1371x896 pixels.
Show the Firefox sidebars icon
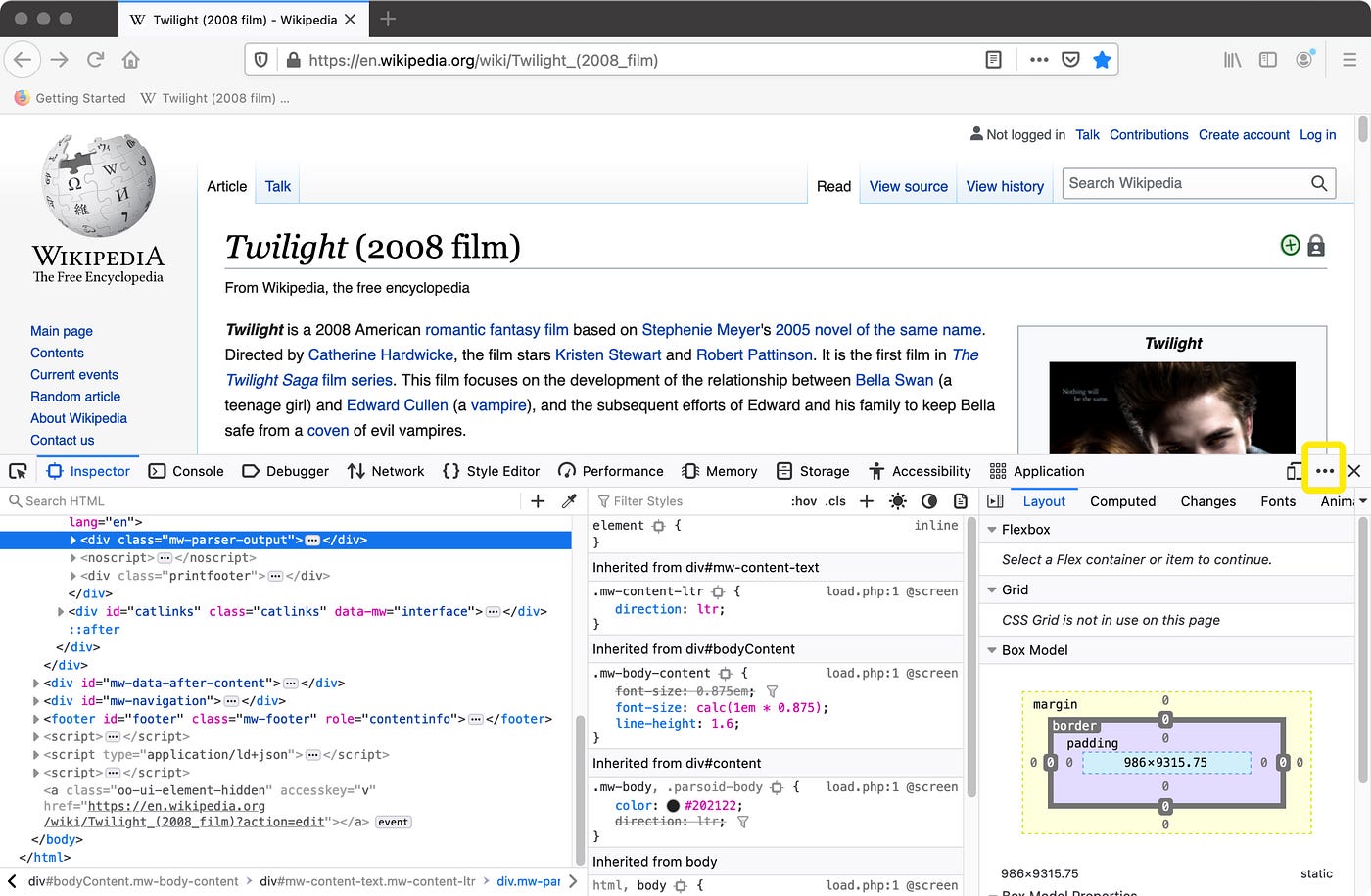[x=1267, y=60]
